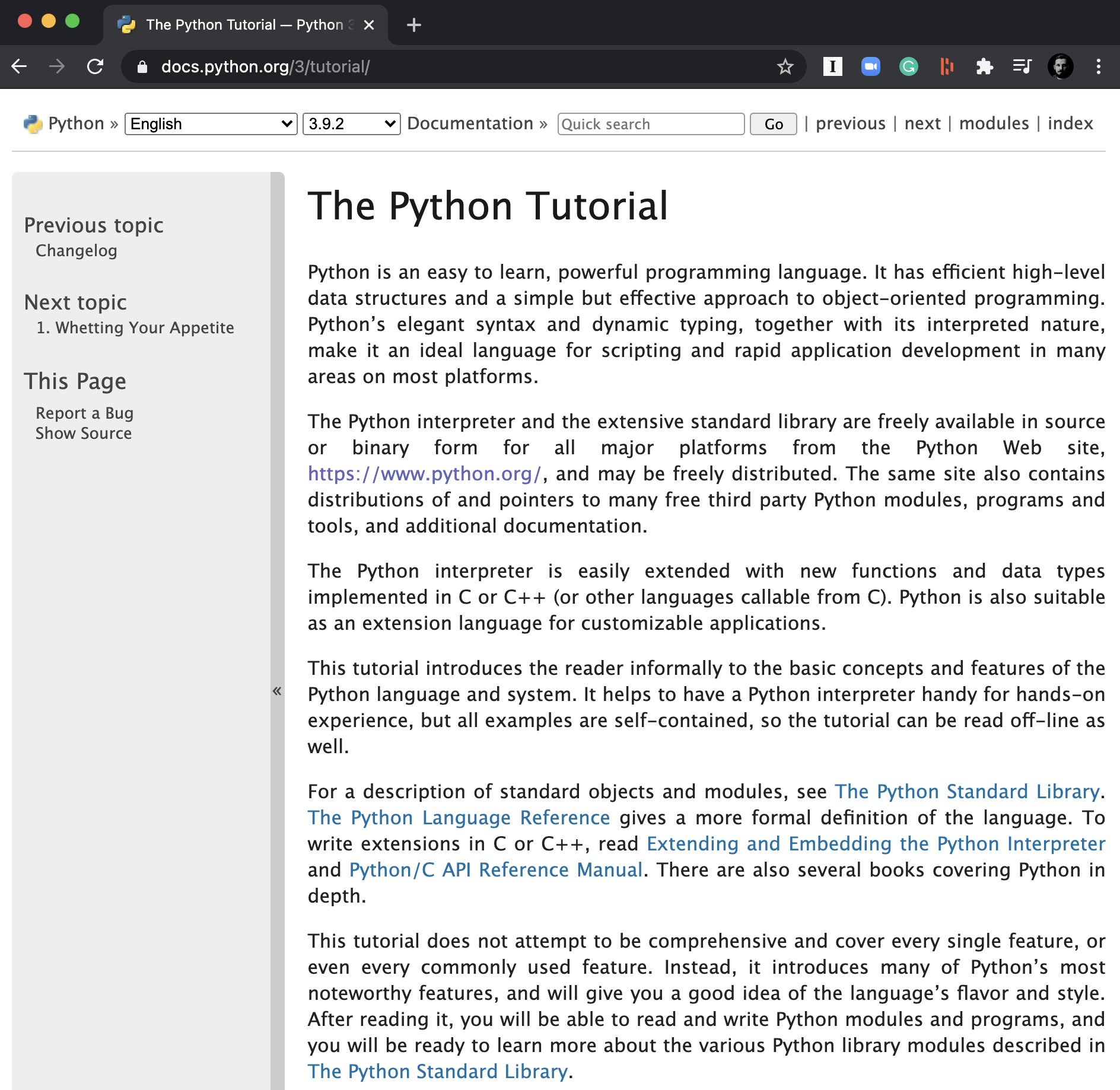Open the English language dropdown
The image size is (1120, 1090).
pyautogui.click(x=211, y=124)
